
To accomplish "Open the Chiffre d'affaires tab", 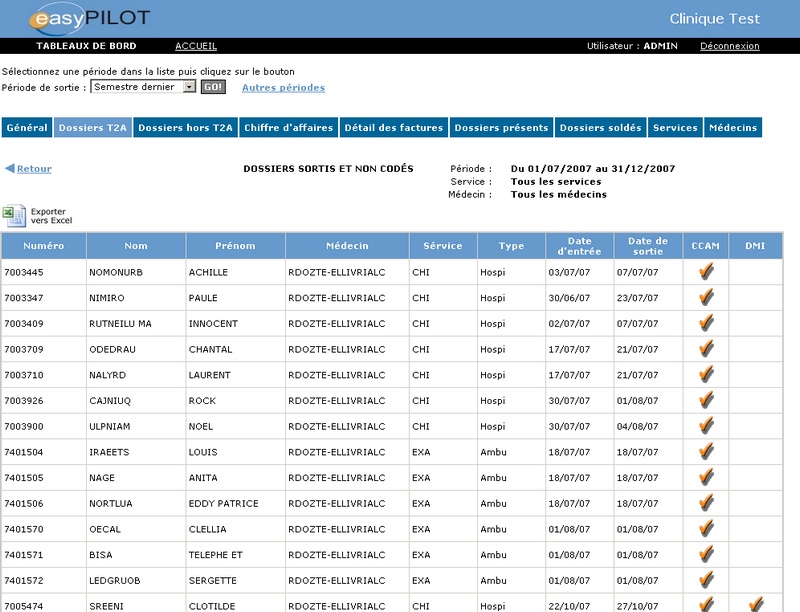I will point(289,128).
